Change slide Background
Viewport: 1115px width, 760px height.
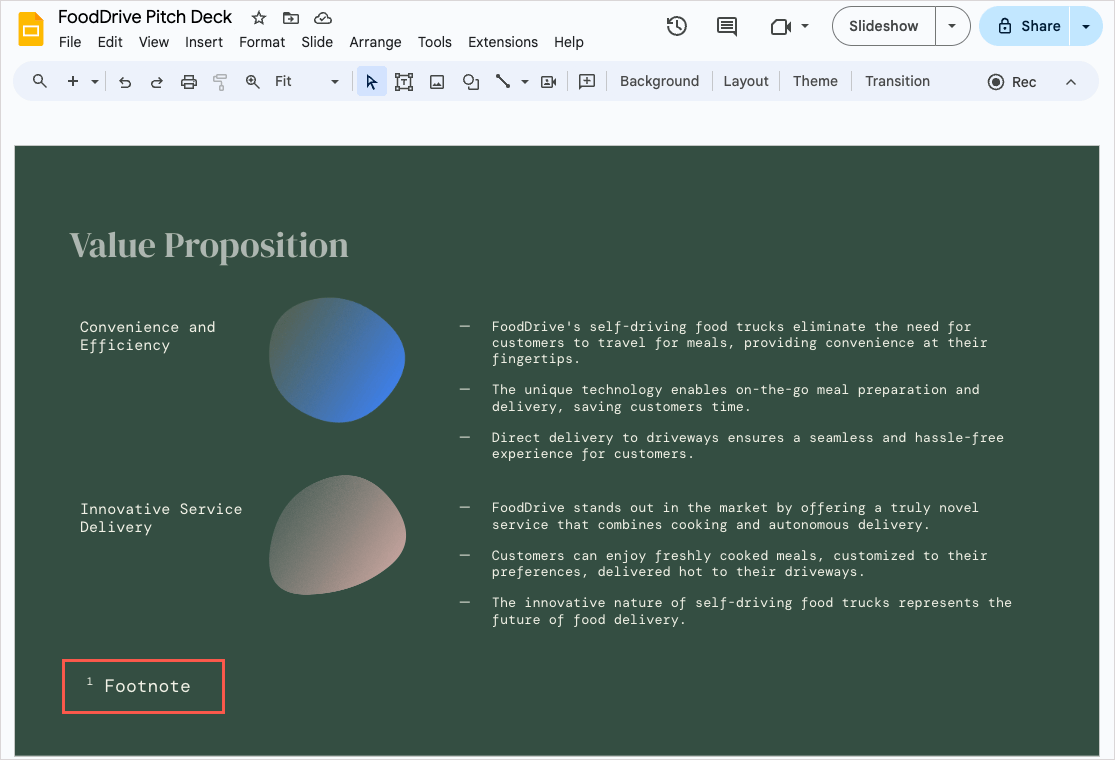(x=659, y=81)
